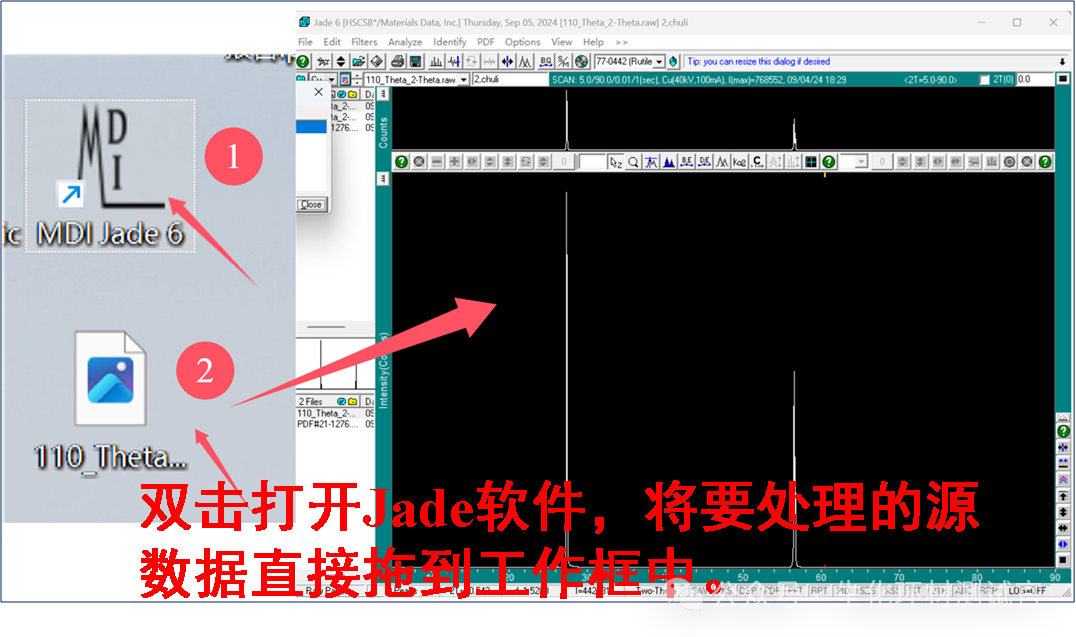The height and width of the screenshot is (637, 1076).
Task: Toggle the LOG=OFF status indicator
Action: (1027, 590)
